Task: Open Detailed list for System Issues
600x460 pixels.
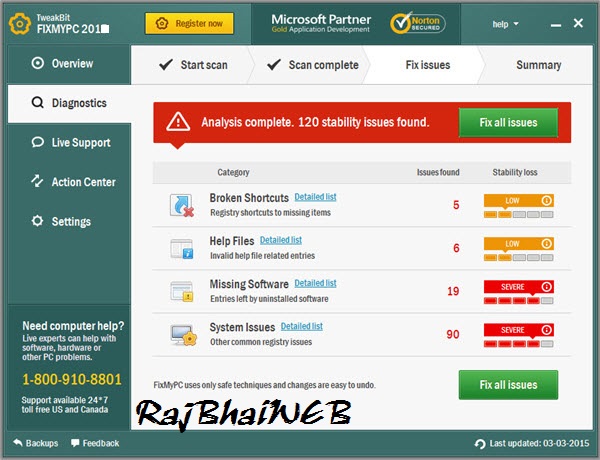Action: click(x=302, y=326)
